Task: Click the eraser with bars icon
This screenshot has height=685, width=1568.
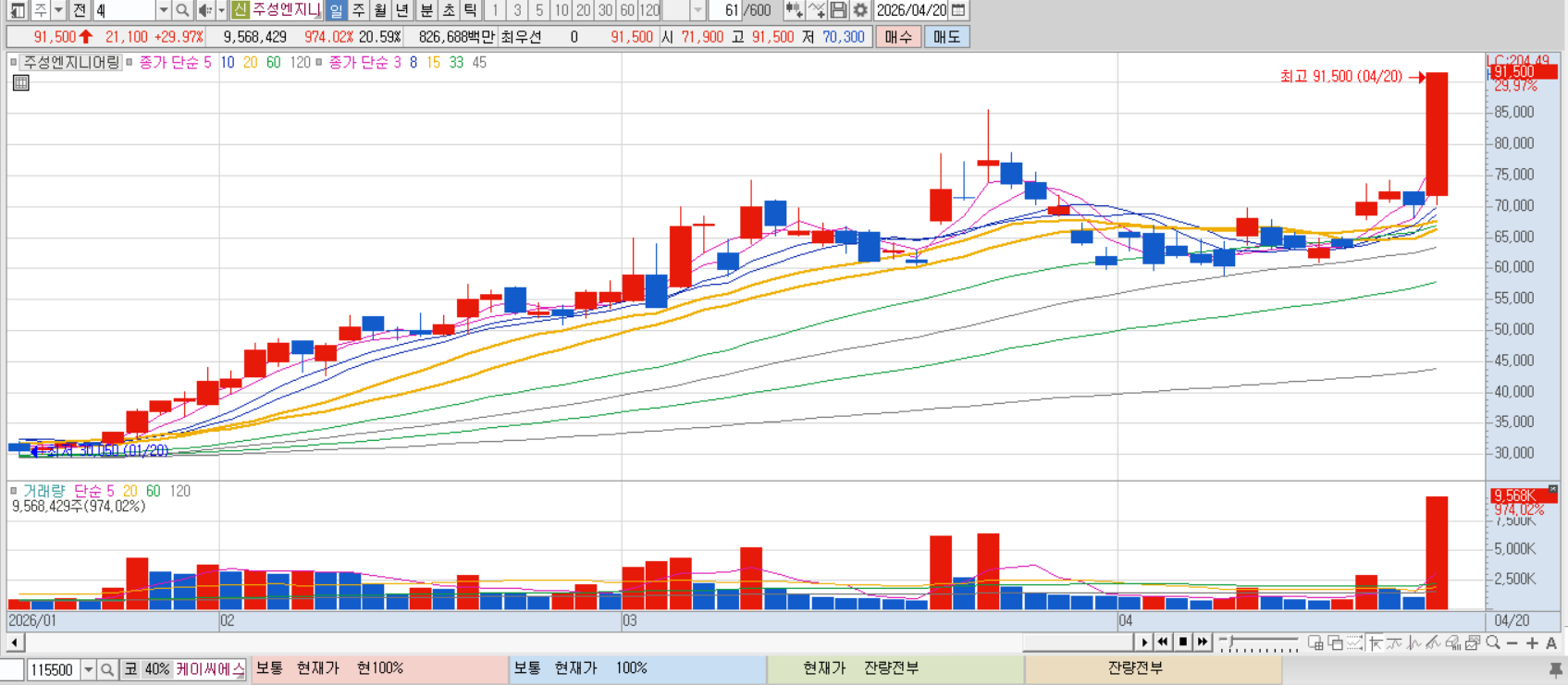Action: coord(1452,642)
